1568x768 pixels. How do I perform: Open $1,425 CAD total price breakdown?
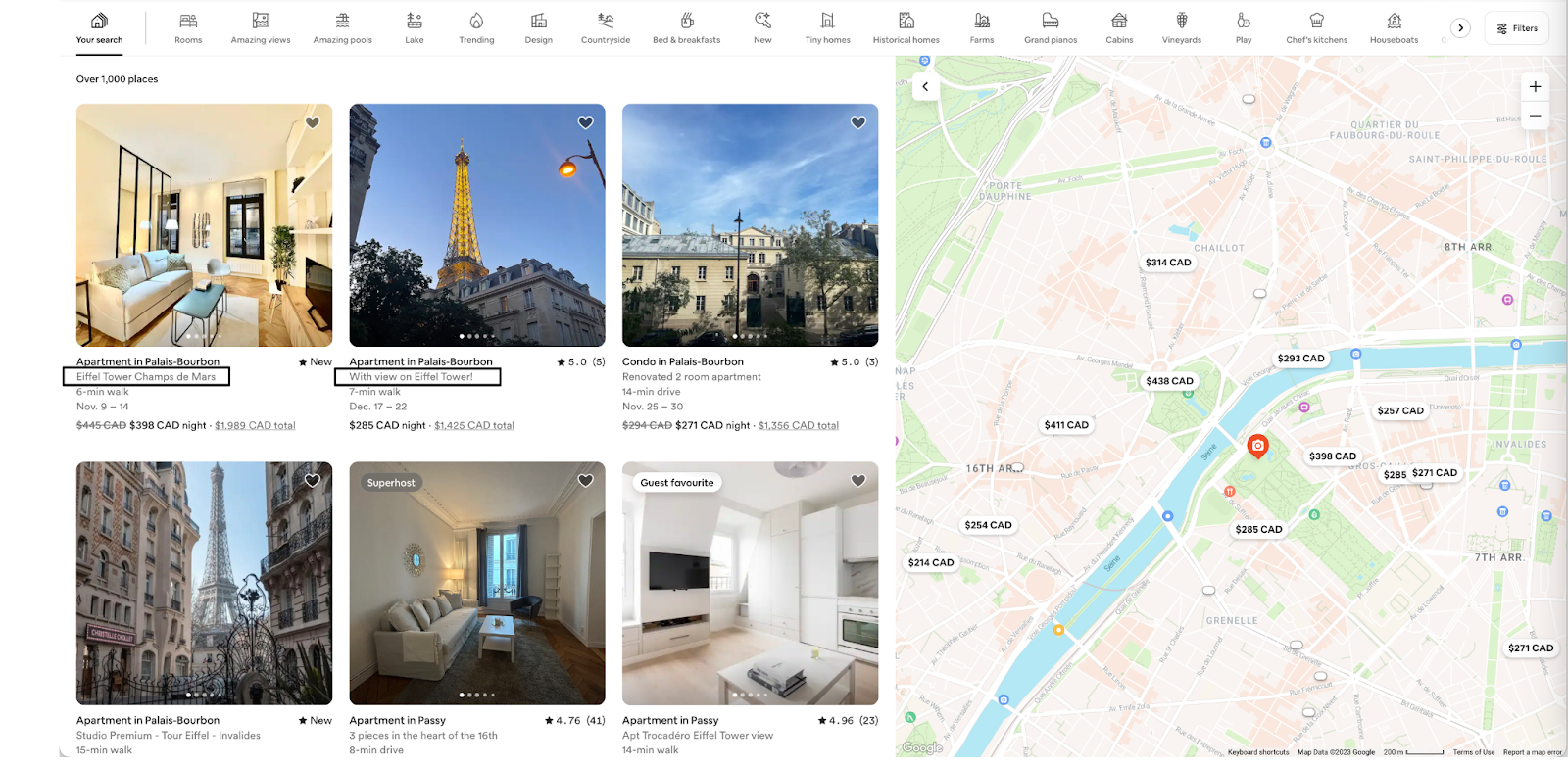tap(474, 426)
